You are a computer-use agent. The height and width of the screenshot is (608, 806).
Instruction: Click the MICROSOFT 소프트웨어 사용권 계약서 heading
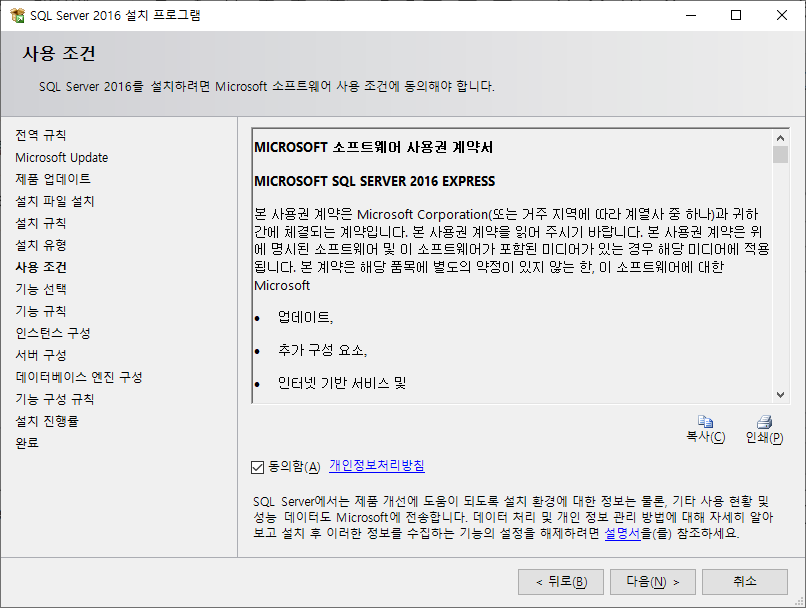(373, 148)
